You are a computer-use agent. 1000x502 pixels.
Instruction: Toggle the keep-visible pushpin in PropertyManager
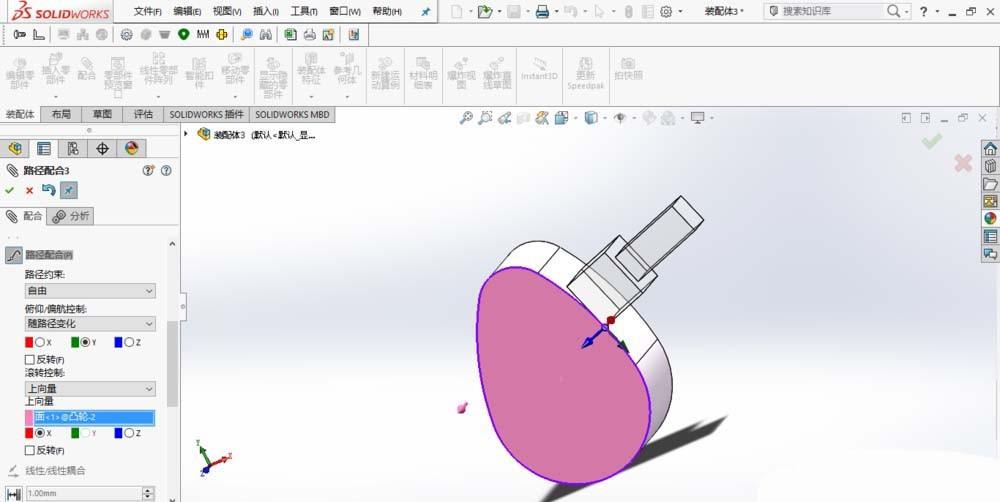[x=68, y=189]
